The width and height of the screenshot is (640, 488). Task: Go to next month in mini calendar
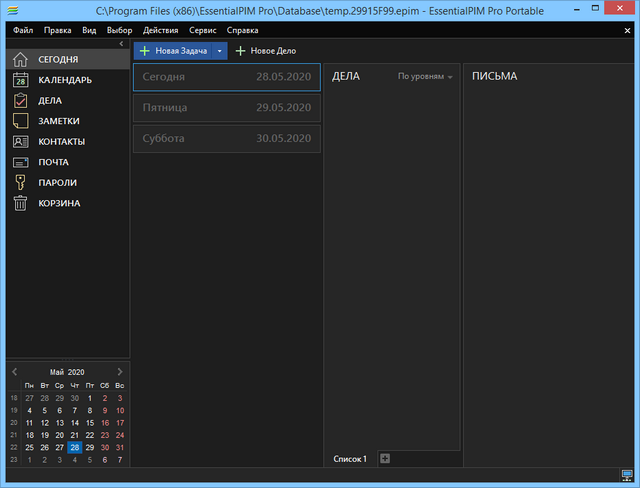click(x=120, y=371)
